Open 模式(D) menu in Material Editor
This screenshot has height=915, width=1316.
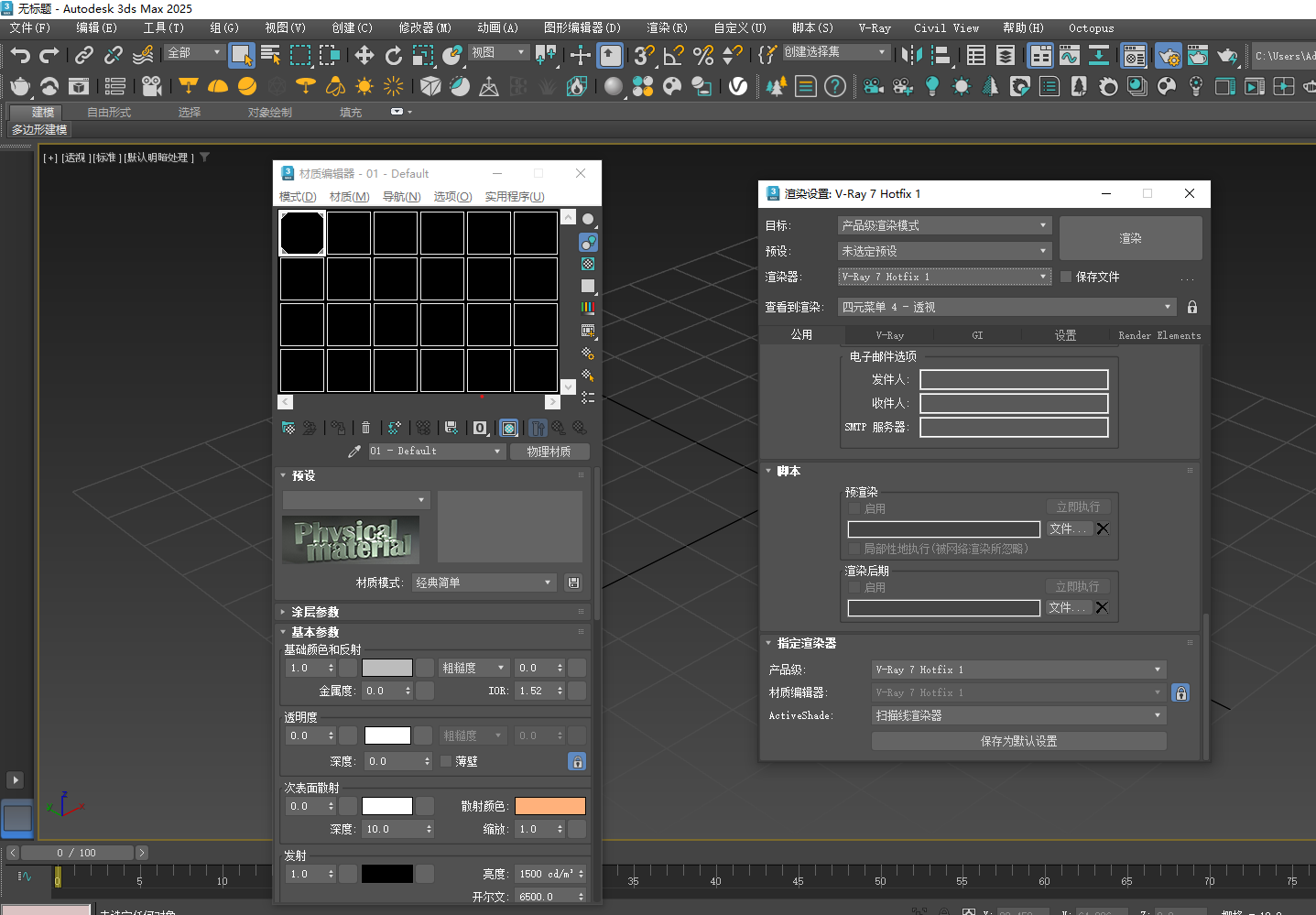tap(298, 197)
